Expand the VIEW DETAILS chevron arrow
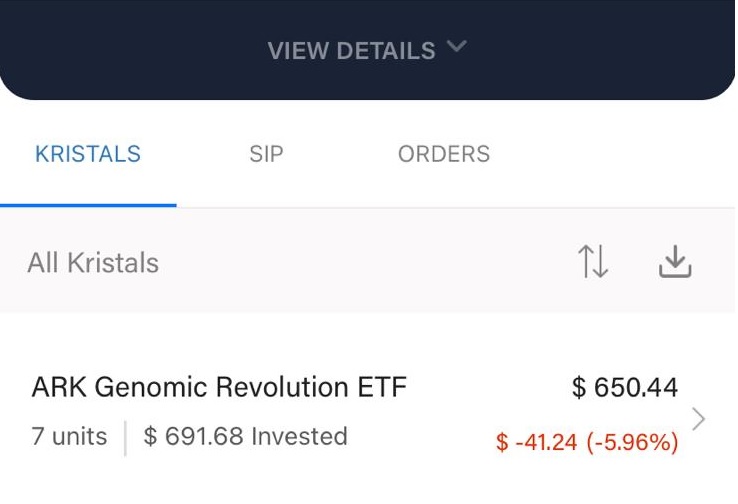 457,46
